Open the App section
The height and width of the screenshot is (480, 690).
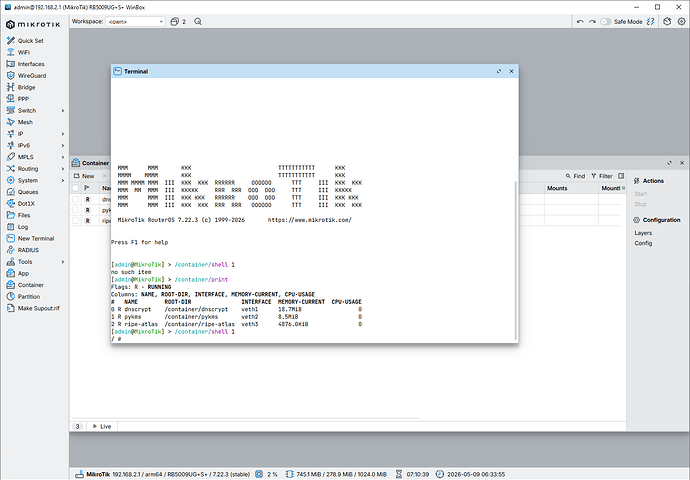click(18, 273)
